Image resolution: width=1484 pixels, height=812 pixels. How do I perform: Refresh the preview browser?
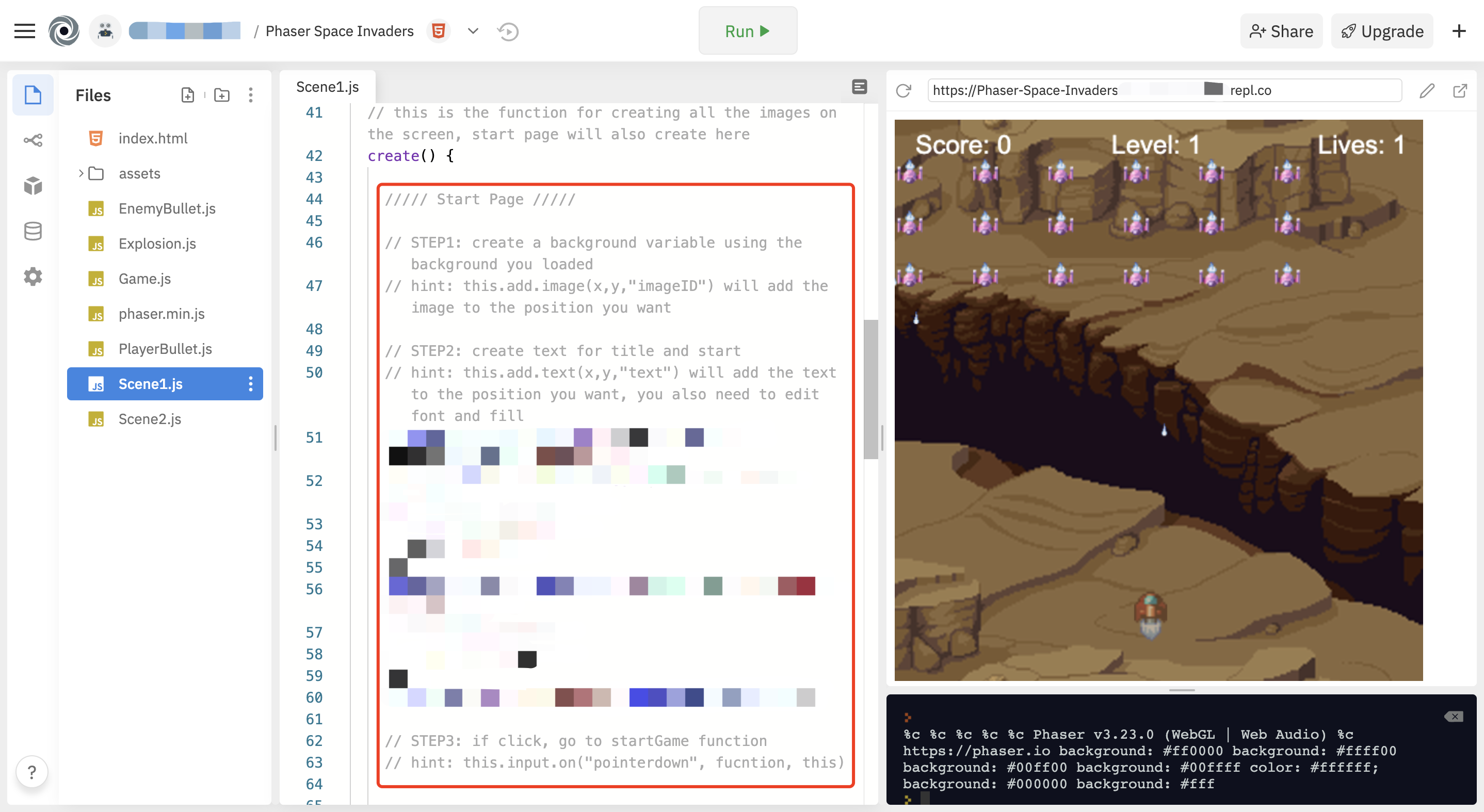click(904, 90)
